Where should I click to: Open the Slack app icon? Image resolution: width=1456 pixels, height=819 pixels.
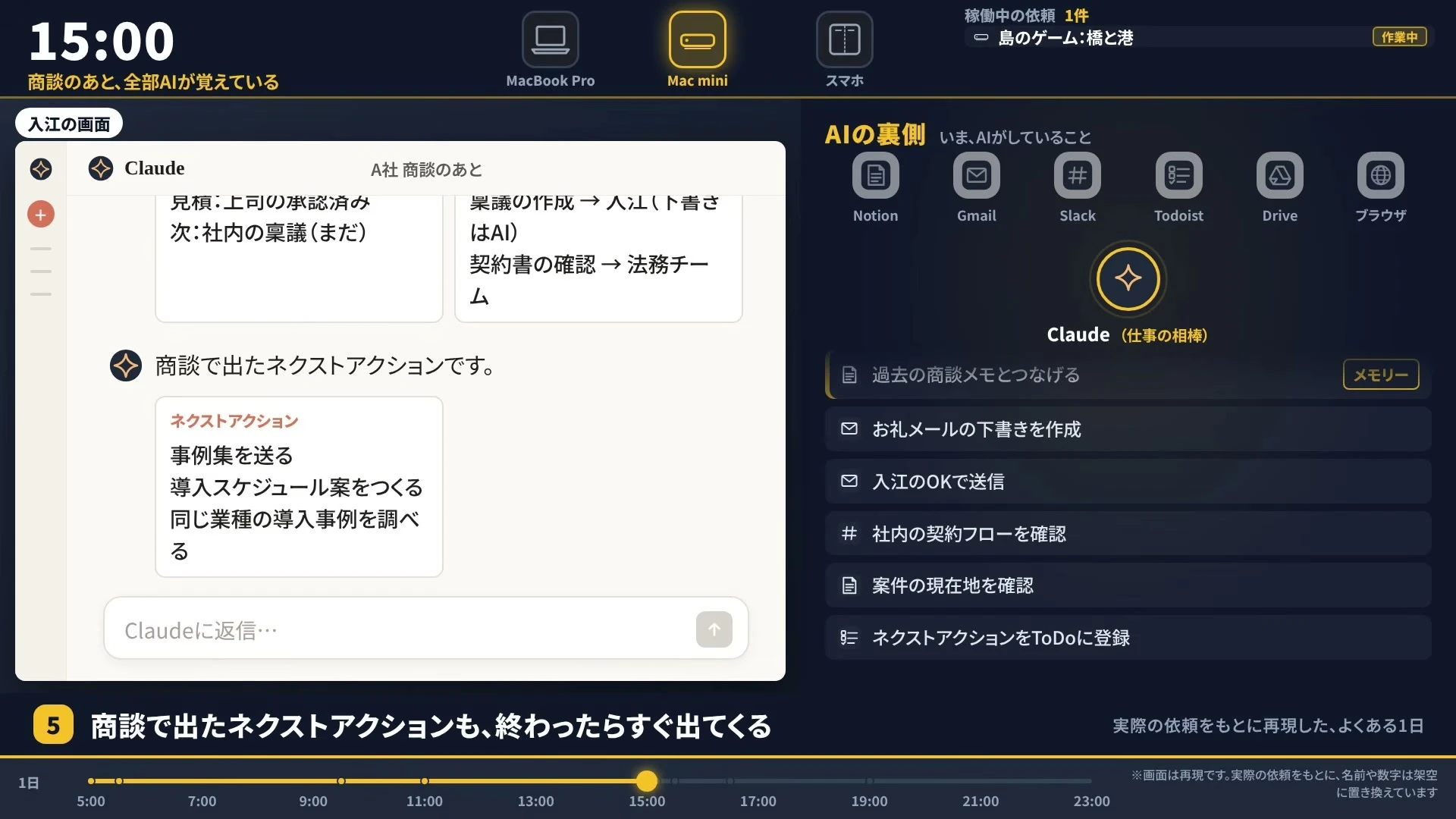point(1077,175)
